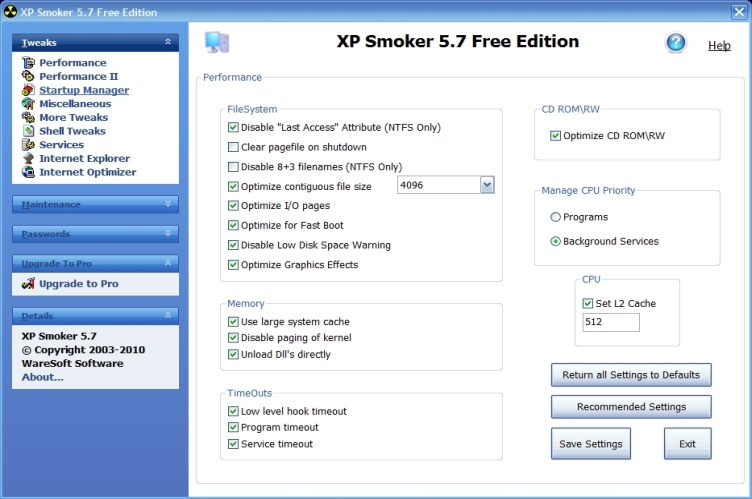Open the Help link
The width and height of the screenshot is (752, 499).
[719, 46]
